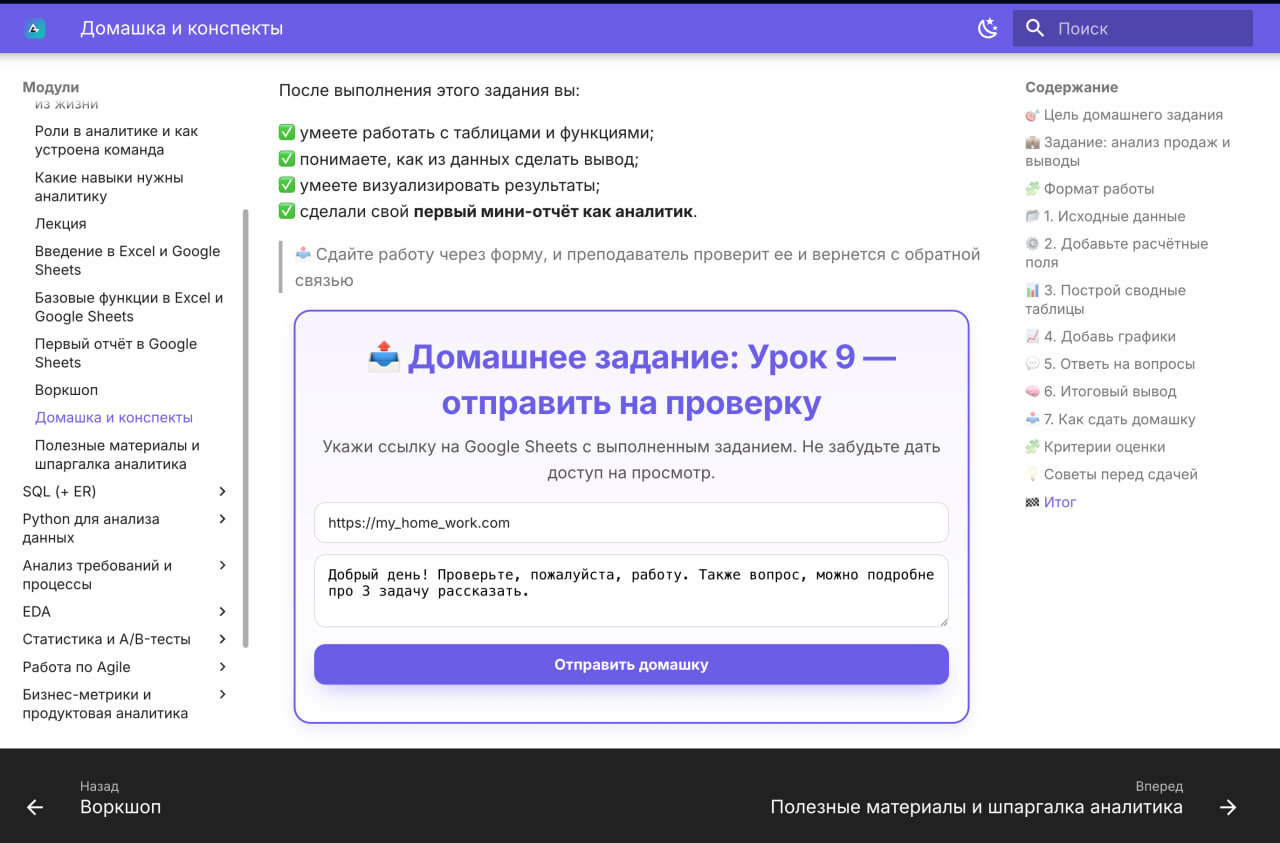Viewport: 1280px width, 843px height.
Task: Click the gear icon beside «2. Добавьте расчётные поля»
Action: [1030, 243]
